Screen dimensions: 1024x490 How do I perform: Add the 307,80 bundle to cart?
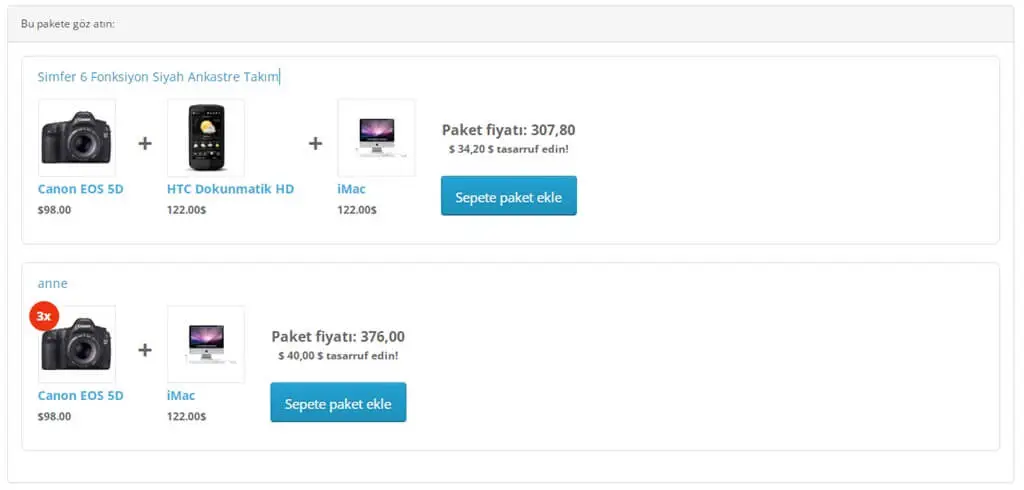(x=509, y=195)
